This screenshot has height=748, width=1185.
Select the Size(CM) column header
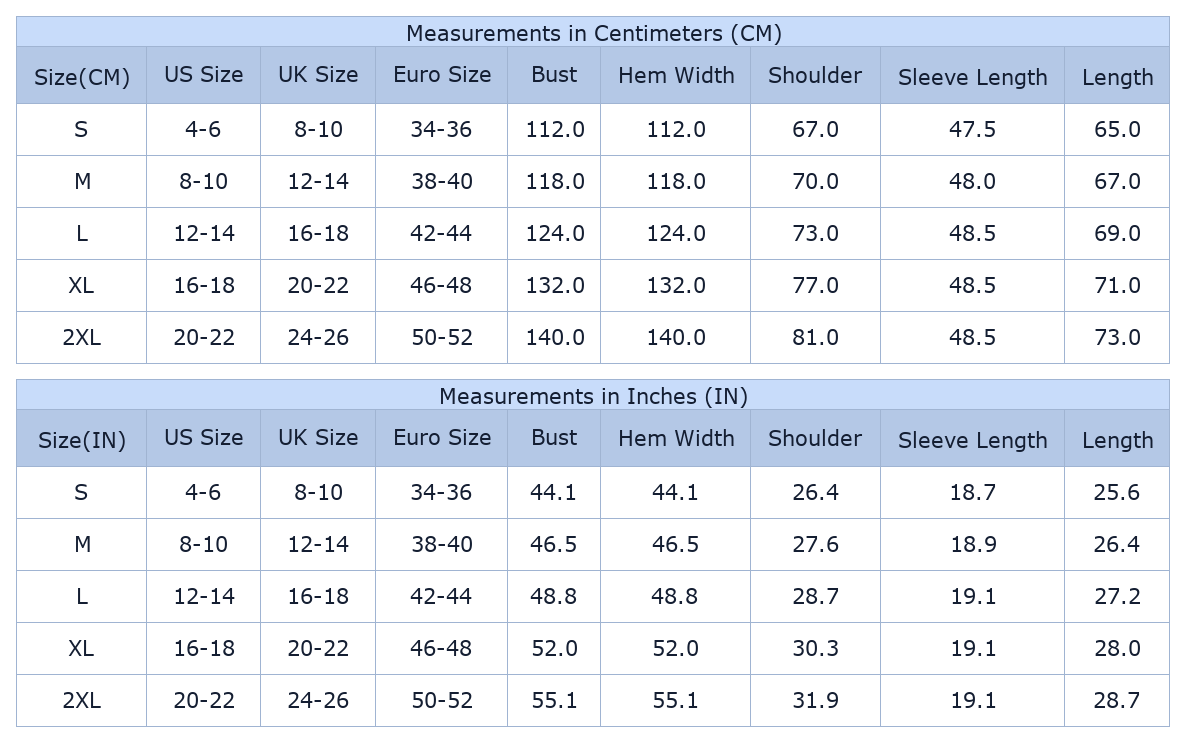click(x=82, y=77)
